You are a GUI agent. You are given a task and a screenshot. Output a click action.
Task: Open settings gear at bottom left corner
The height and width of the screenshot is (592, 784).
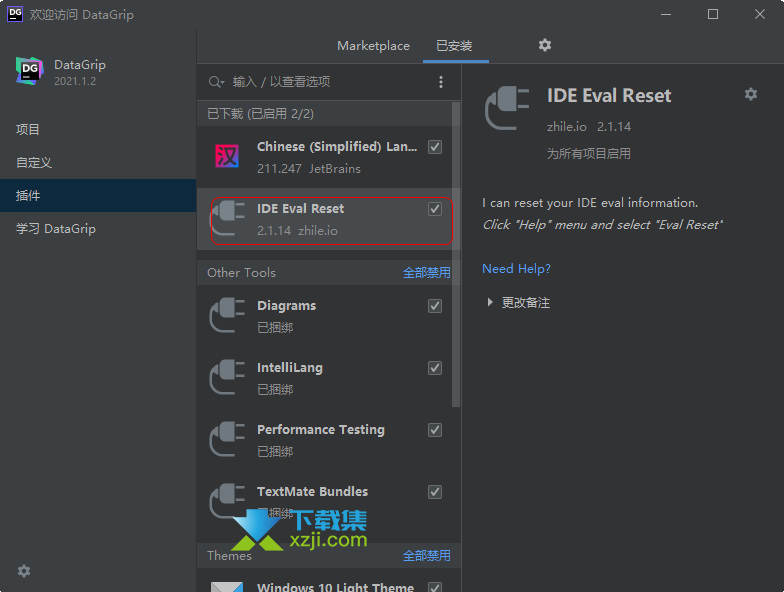point(24,571)
